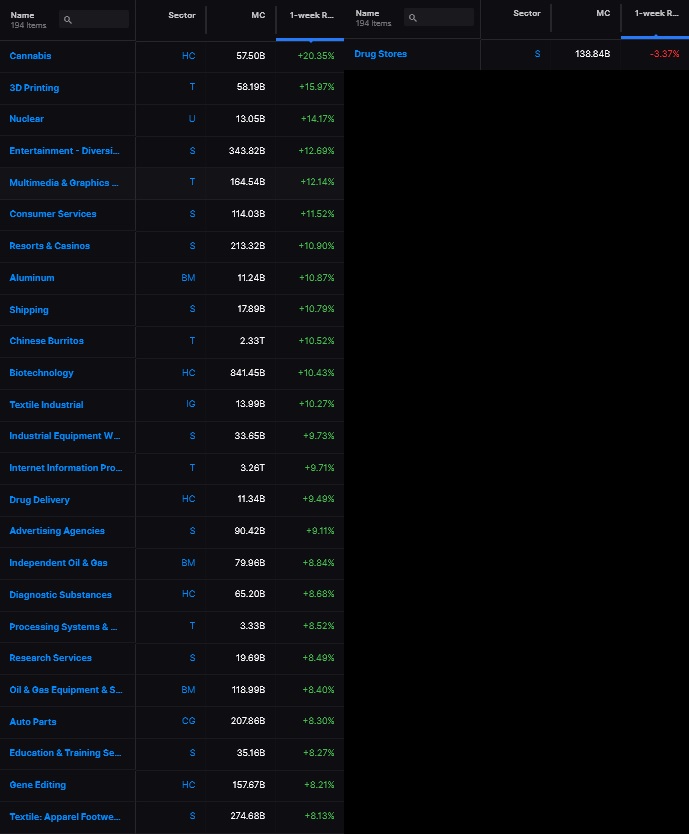
Task: Open Entertainment - Diversified industry link
Action: tap(64, 151)
